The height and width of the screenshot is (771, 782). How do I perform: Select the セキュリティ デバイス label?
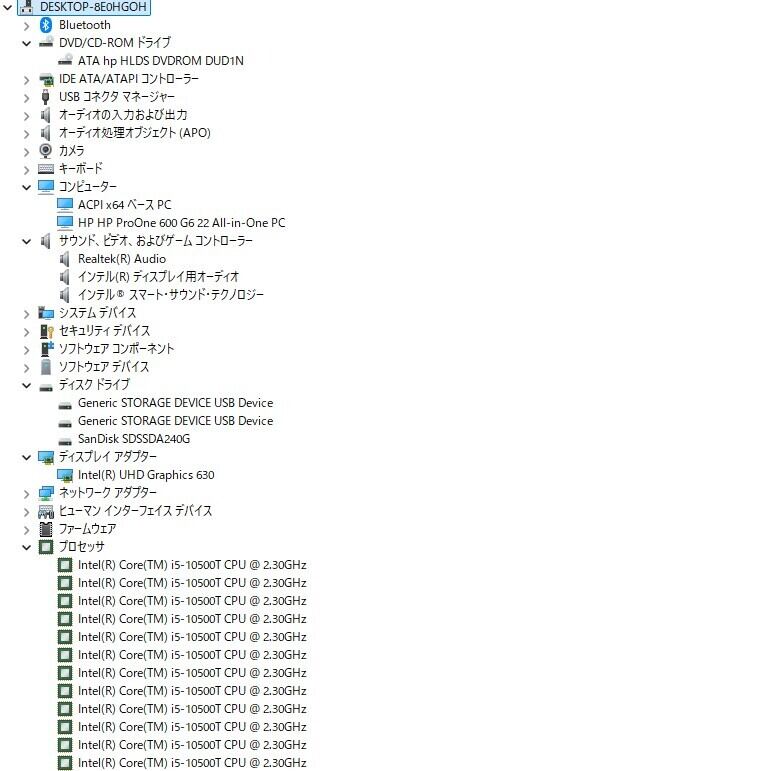pos(104,331)
